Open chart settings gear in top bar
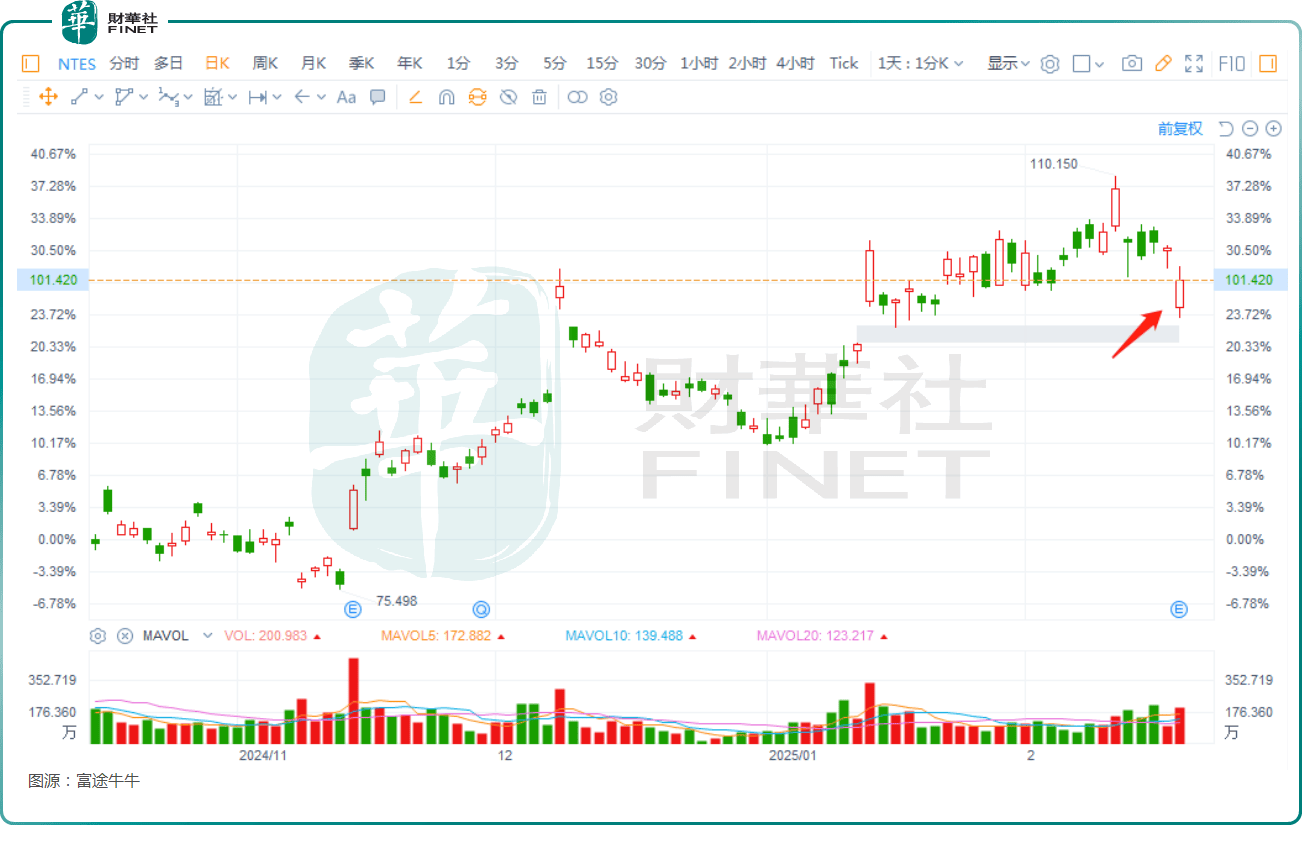This screenshot has height=845, width=1302. [x=1050, y=64]
